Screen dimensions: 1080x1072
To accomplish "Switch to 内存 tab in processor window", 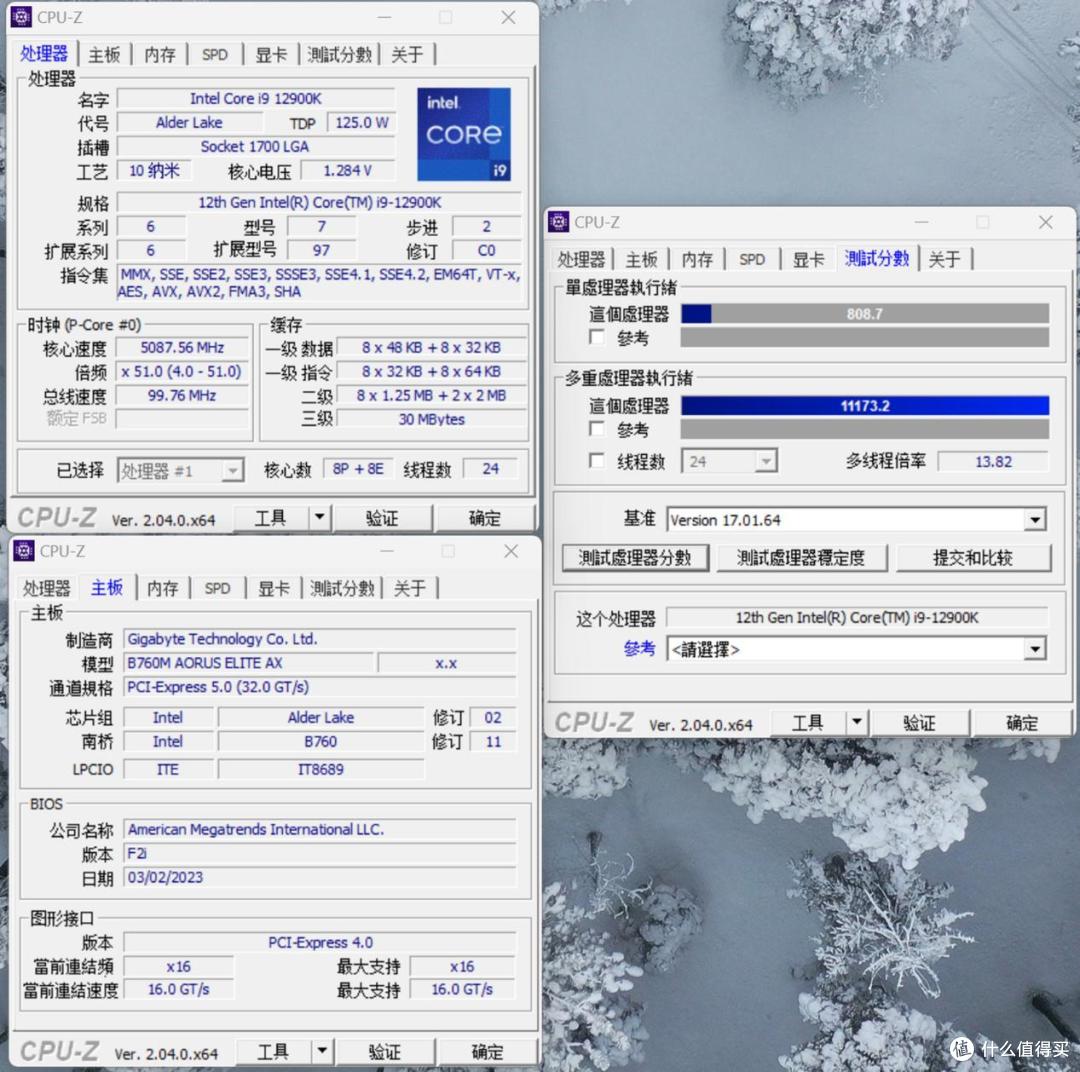I will (160, 54).
